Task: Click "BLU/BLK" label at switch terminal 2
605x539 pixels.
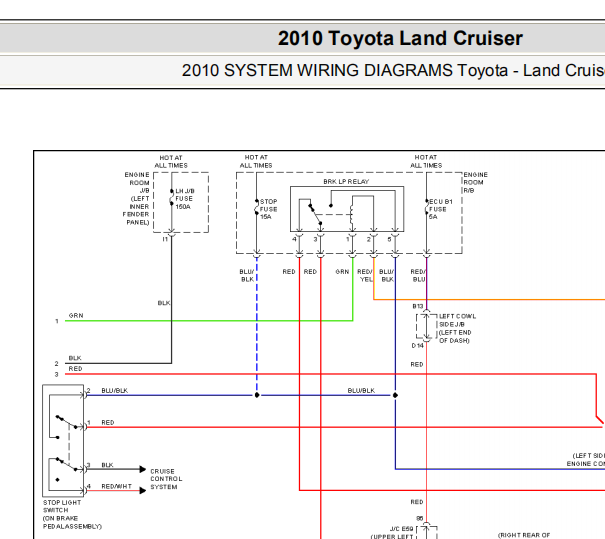Action: [x=115, y=390]
